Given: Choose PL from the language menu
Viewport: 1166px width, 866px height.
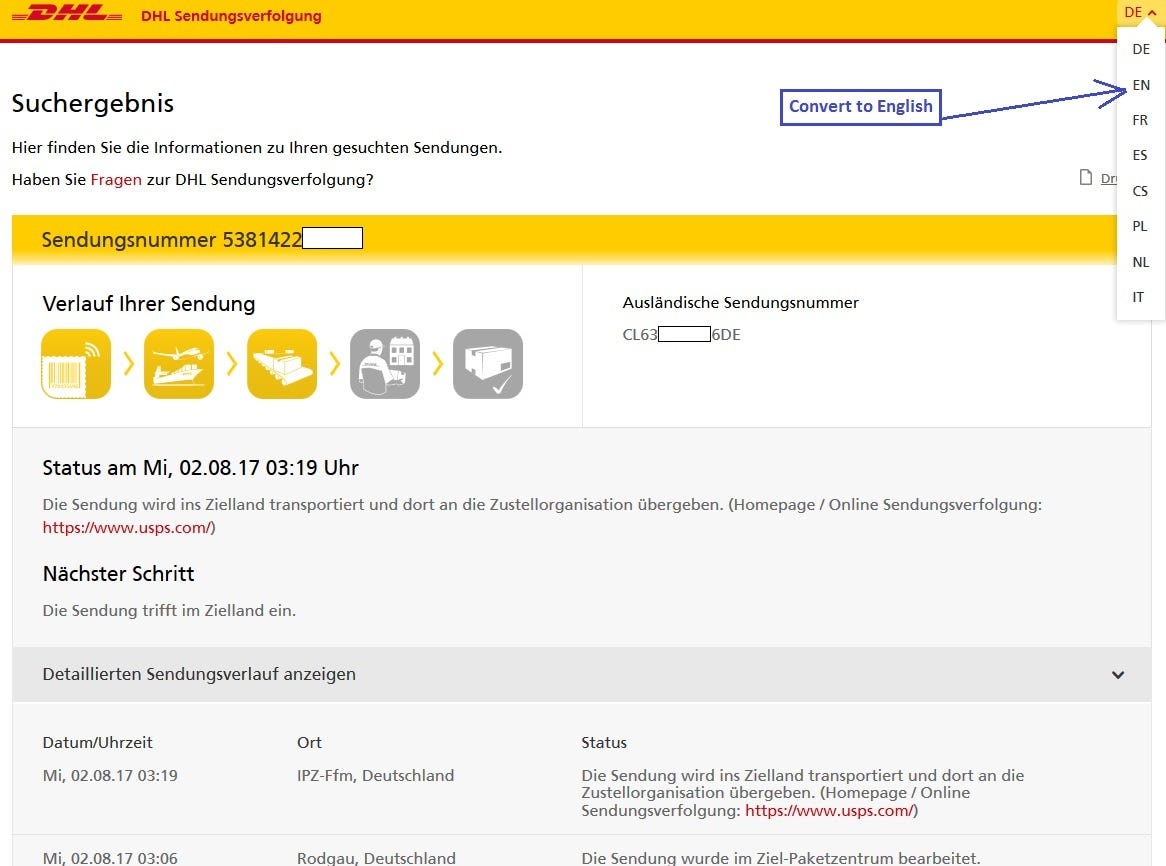Looking at the screenshot, I should coord(1139,226).
